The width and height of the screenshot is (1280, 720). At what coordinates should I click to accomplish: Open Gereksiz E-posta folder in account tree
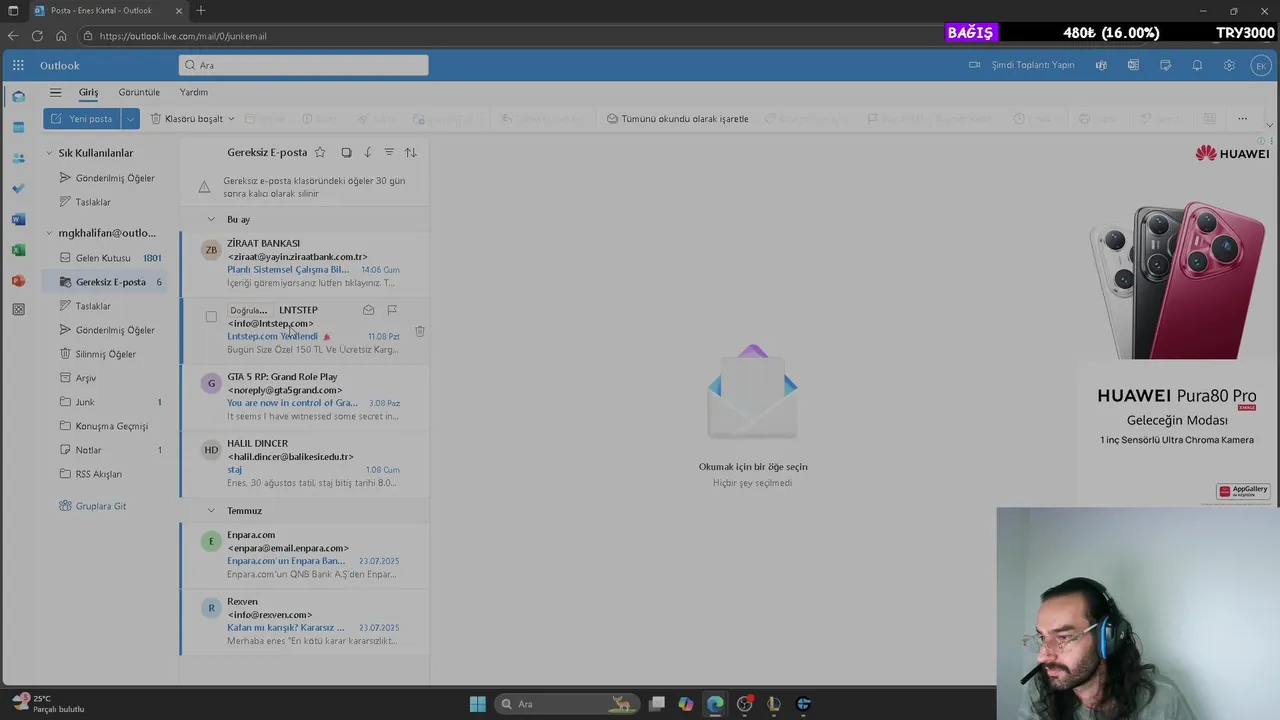[x=104, y=282]
